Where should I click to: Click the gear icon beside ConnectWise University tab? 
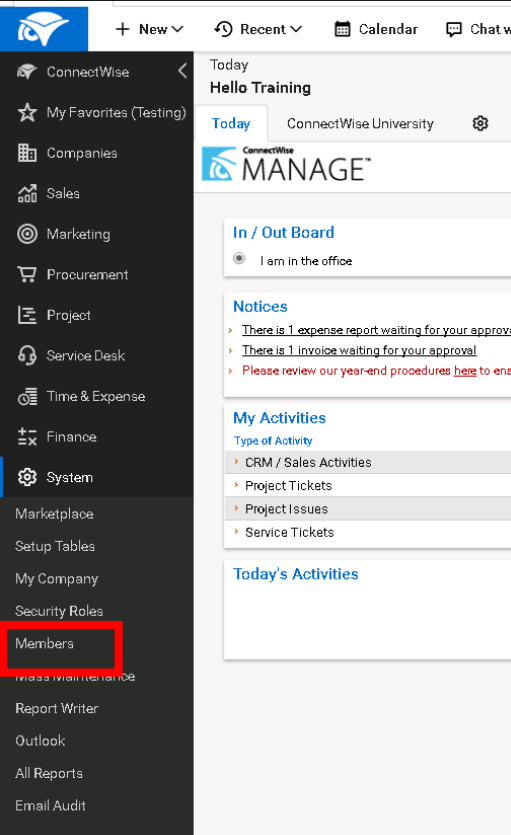coord(480,124)
